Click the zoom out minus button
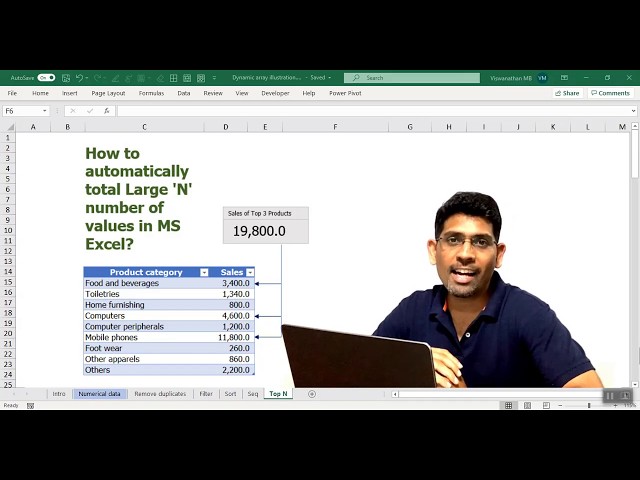 click(560, 405)
